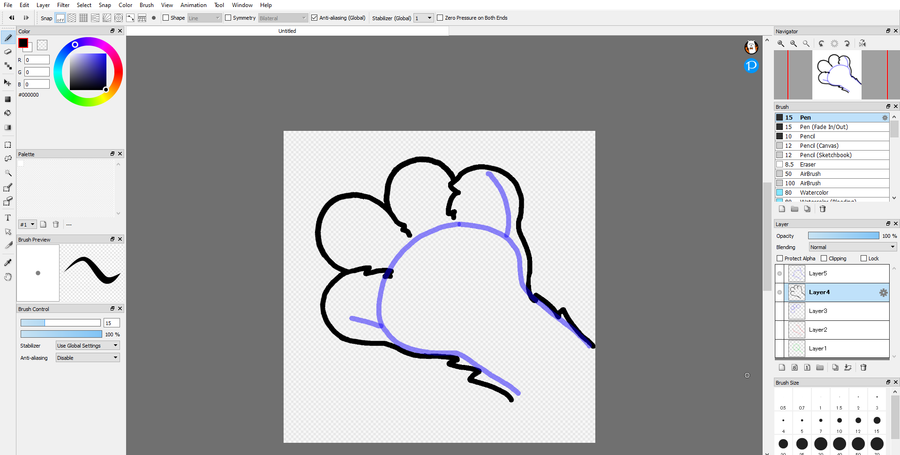Select the Bucket fill tool

(x=8, y=113)
